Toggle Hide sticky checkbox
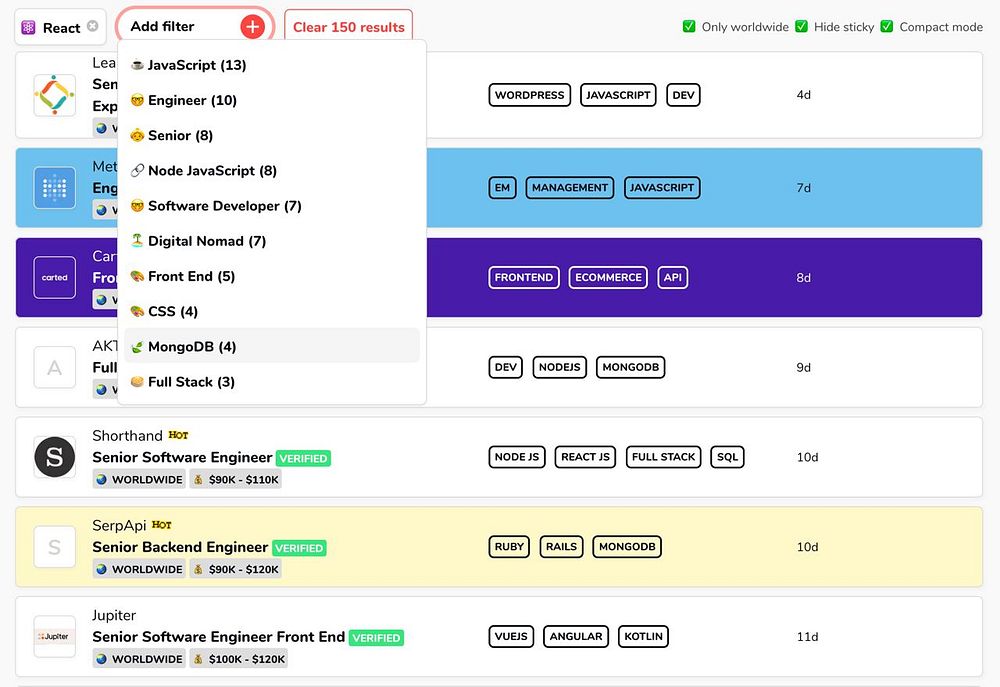Viewport: 1000px width, 687px height. (x=802, y=26)
